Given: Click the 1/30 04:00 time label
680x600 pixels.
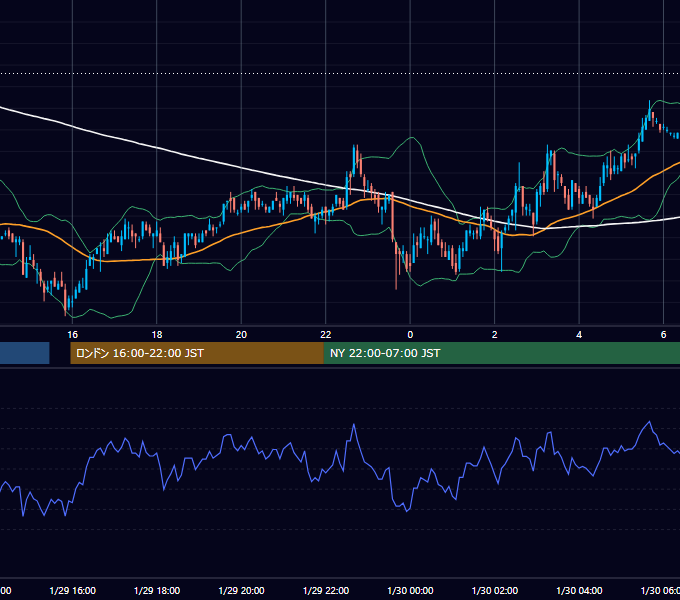Looking at the screenshot, I should point(579,590).
